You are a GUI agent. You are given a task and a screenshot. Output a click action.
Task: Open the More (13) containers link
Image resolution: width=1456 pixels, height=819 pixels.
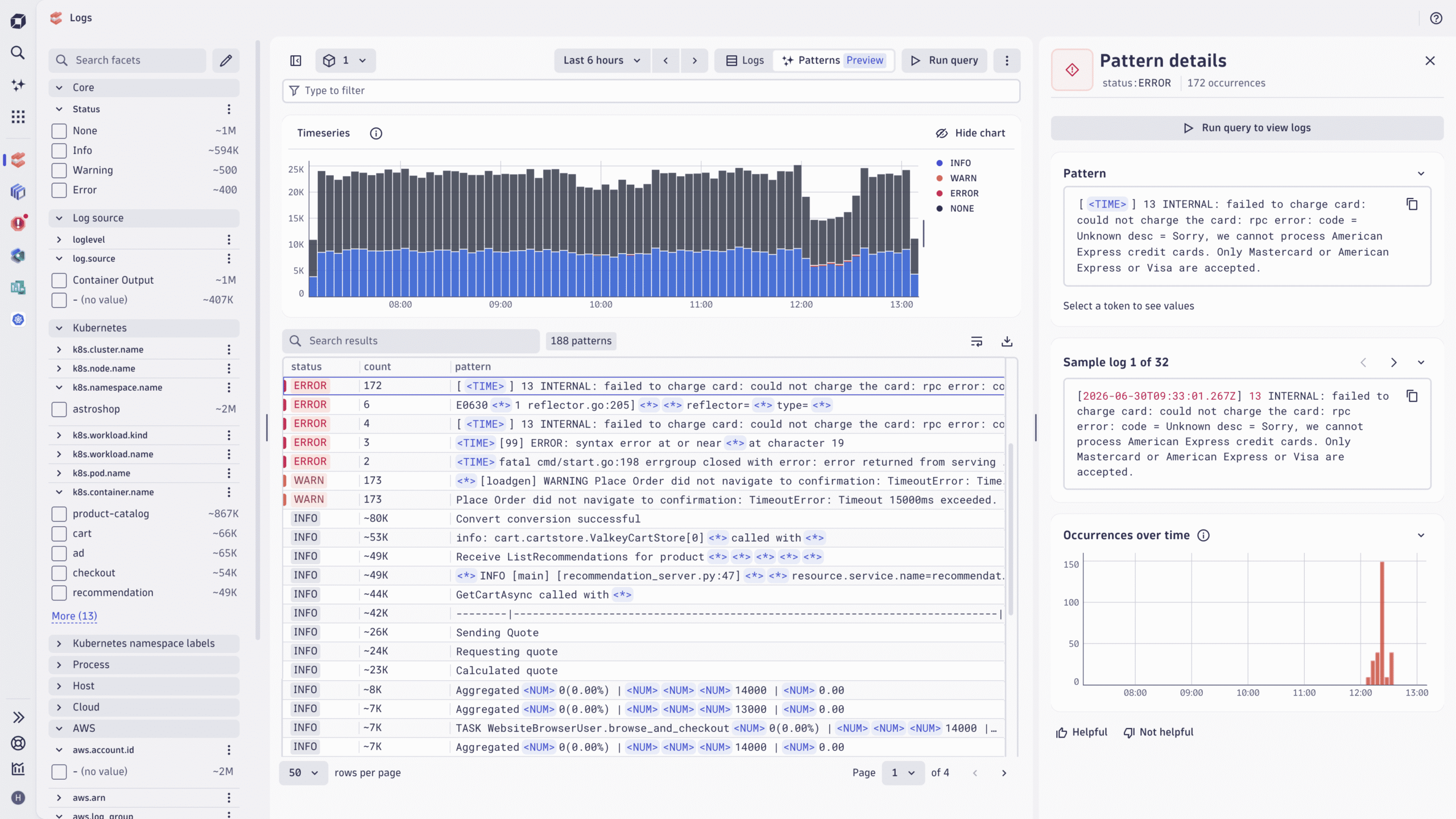[x=75, y=616]
